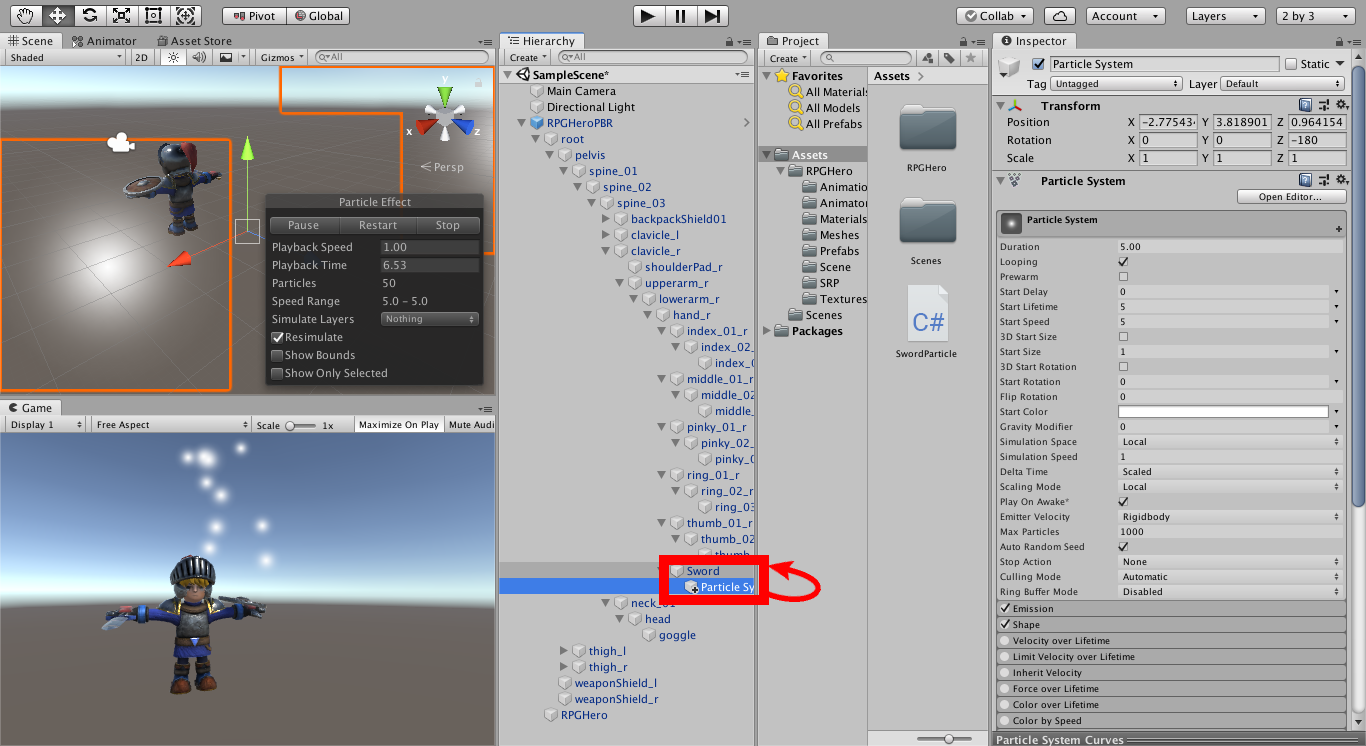Viewport: 1366px width, 746px height.
Task: Enable Show Only Selected checkbox
Action: point(277,374)
